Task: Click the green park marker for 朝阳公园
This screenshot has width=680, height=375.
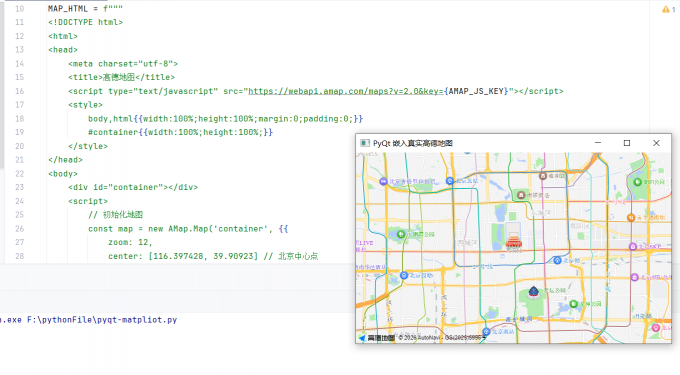Action: pos(638,182)
